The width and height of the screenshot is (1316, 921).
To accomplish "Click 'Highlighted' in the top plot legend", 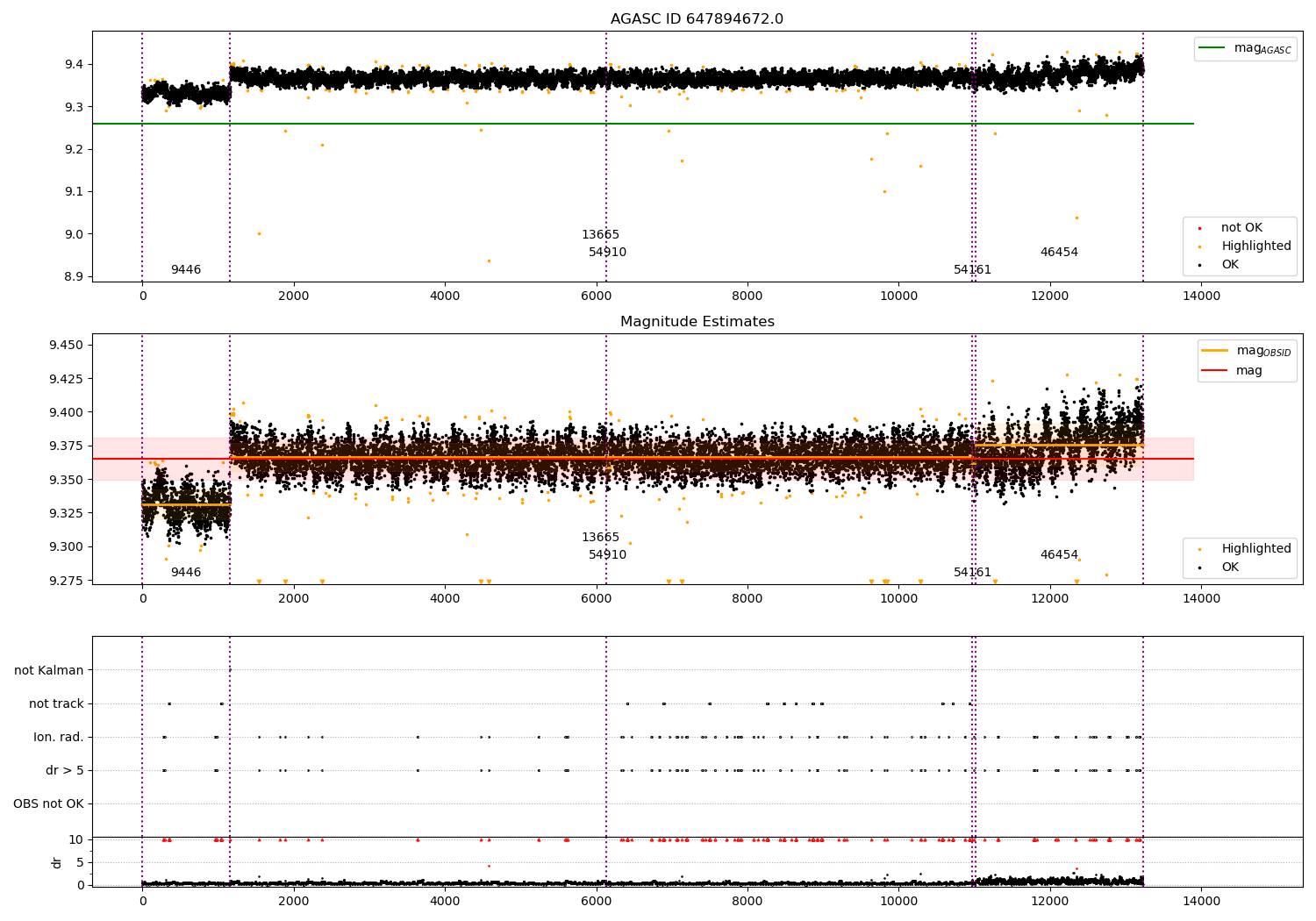I will [1256, 246].
